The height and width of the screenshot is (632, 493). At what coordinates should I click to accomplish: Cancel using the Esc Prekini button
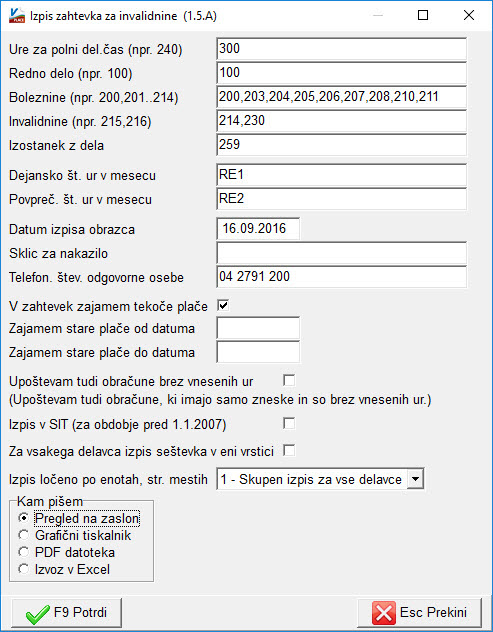coord(419,613)
